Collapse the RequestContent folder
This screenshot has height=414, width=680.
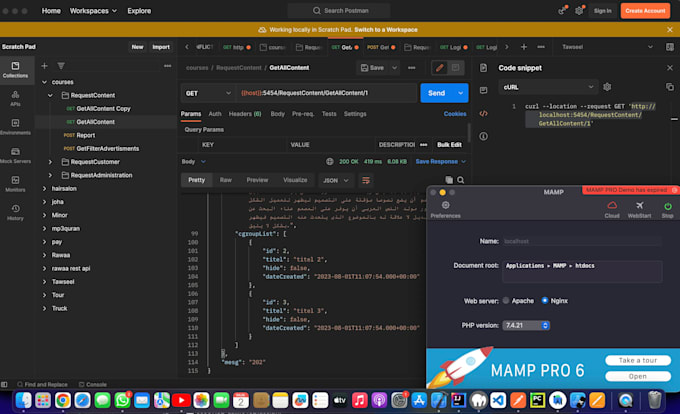(x=50, y=95)
